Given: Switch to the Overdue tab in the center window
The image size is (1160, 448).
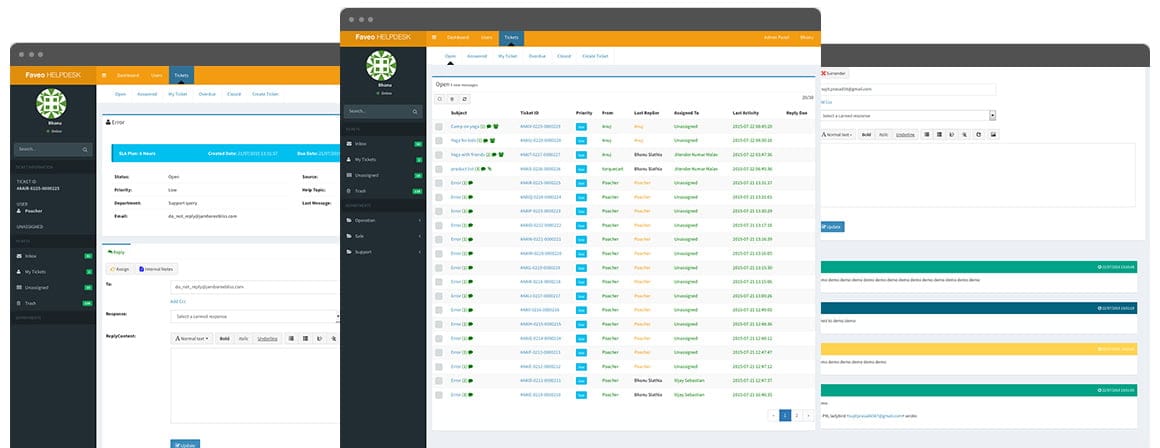Looking at the screenshot, I should (537, 56).
